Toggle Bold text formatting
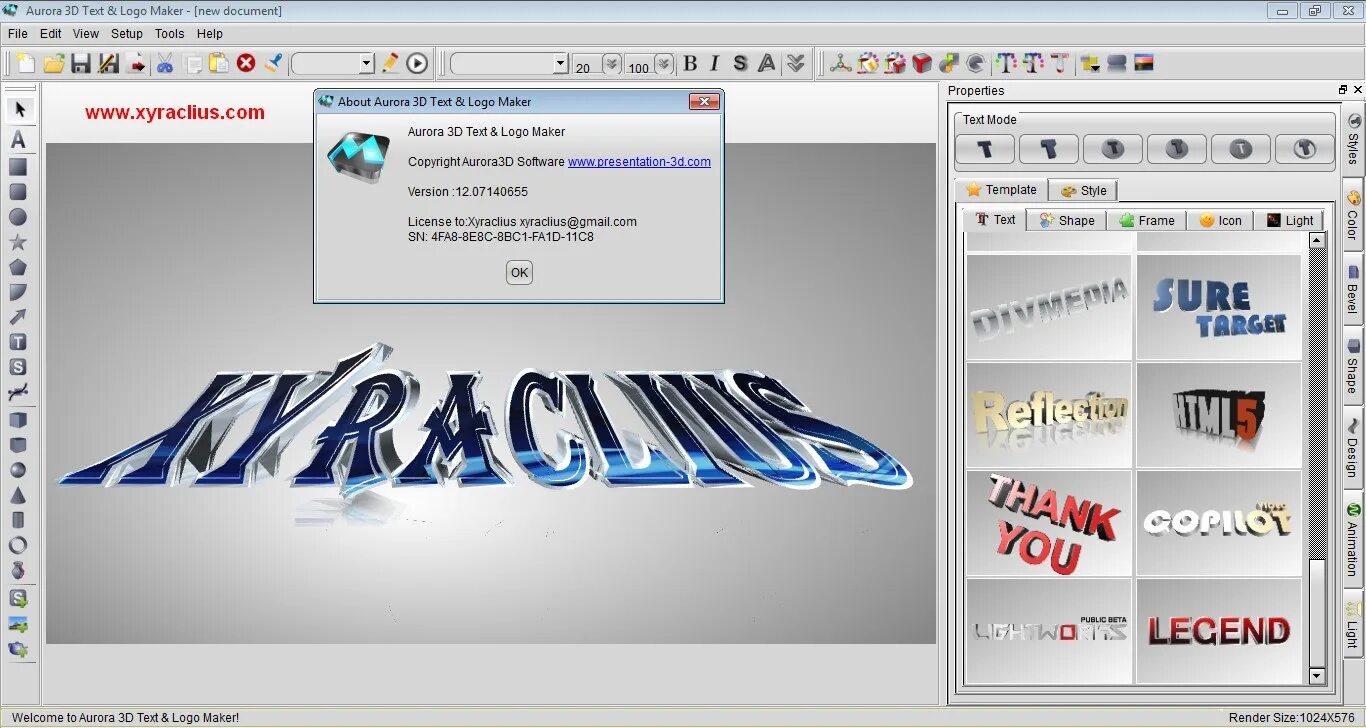 click(690, 64)
